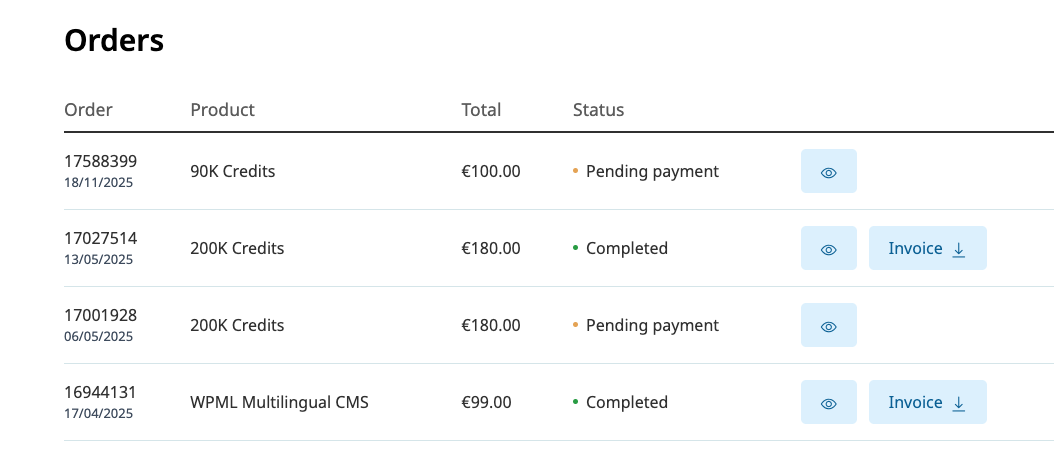1057x461 pixels.
Task: Click the Total column header
Action: coord(481,110)
